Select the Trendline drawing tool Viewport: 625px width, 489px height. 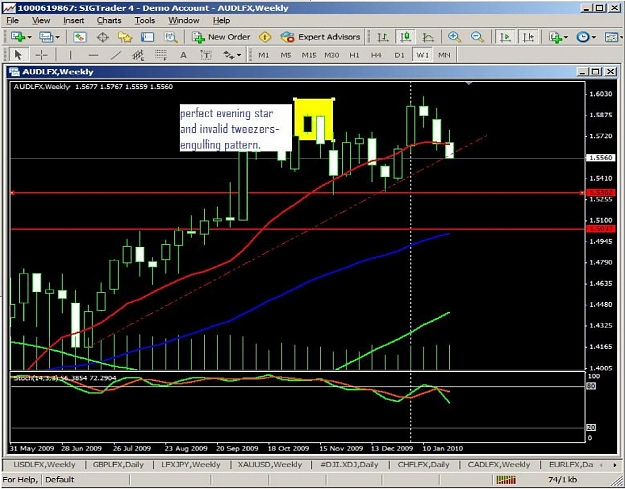pos(116,55)
